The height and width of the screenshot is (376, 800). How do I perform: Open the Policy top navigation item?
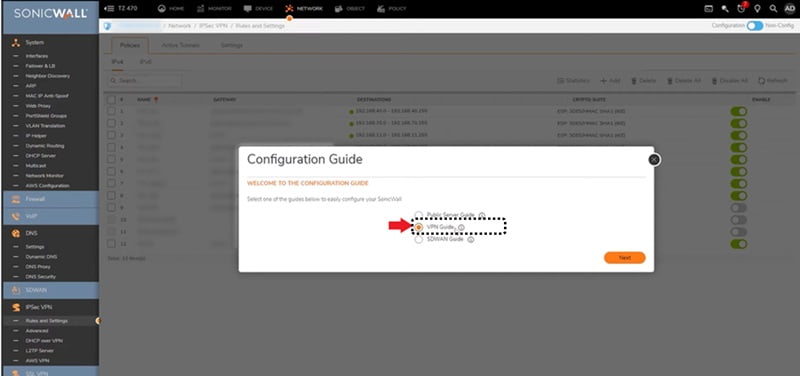coord(391,9)
